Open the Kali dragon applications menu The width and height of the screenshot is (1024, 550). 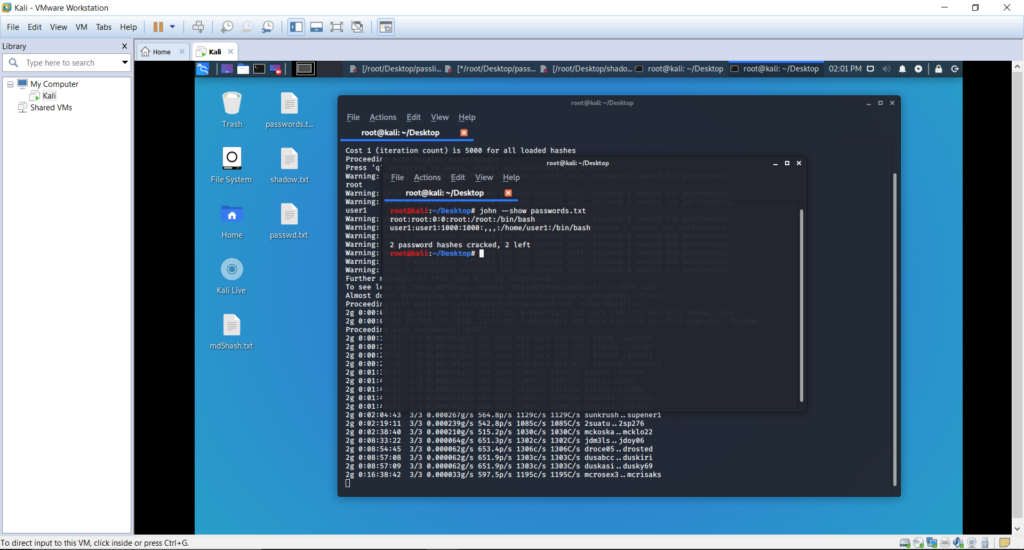tap(203, 69)
